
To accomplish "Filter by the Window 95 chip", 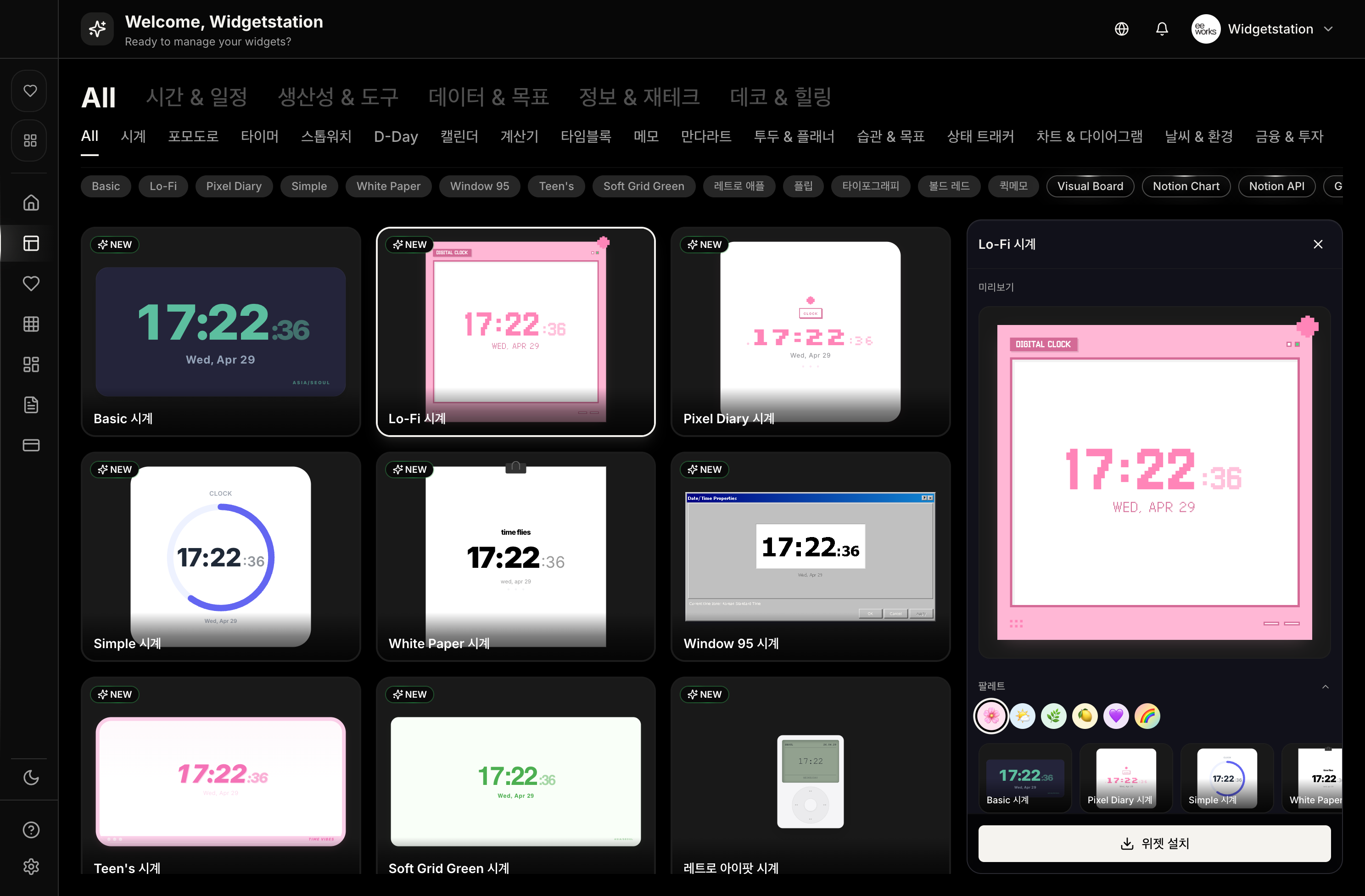I will pos(480,186).
